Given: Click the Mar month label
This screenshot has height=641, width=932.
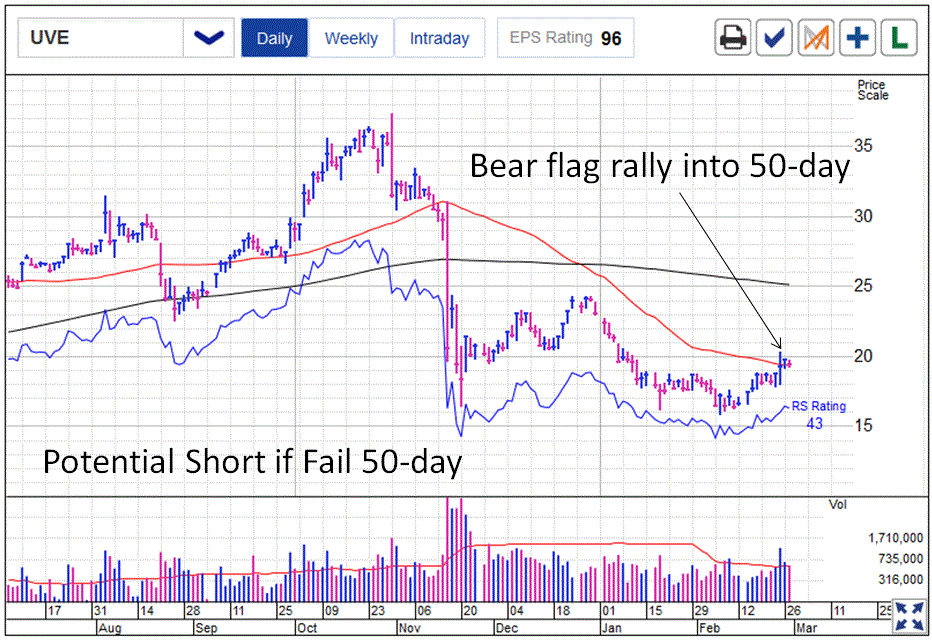Looking at the screenshot, I should (807, 628).
